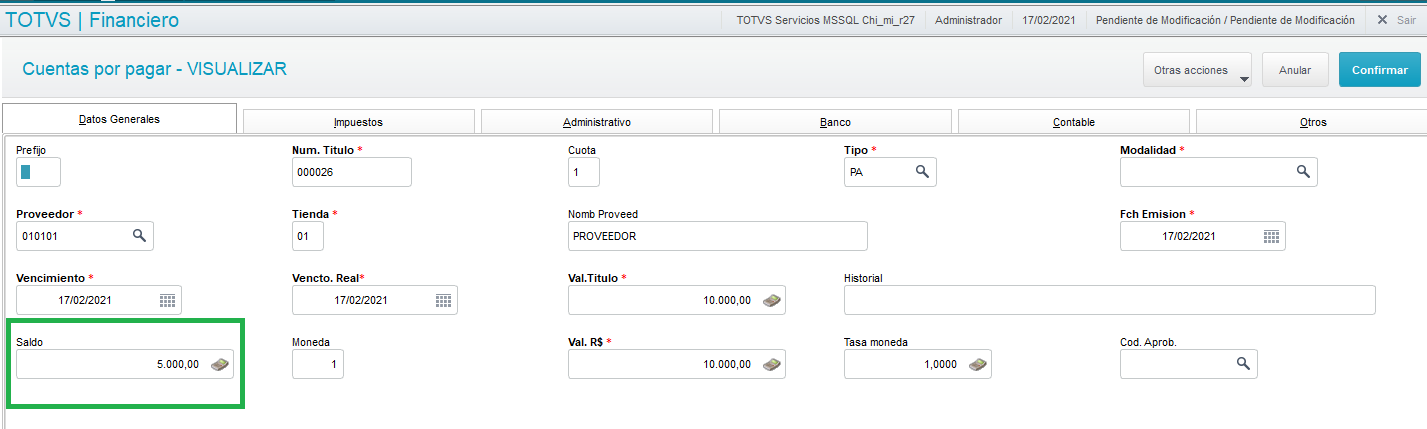Click Proveedor field with 010101
This screenshot has height=429, width=1427.
(x=85, y=236)
